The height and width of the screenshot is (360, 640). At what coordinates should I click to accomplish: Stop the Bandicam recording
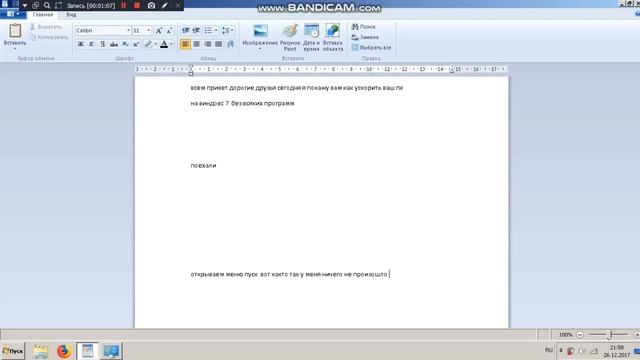[x=137, y=6]
